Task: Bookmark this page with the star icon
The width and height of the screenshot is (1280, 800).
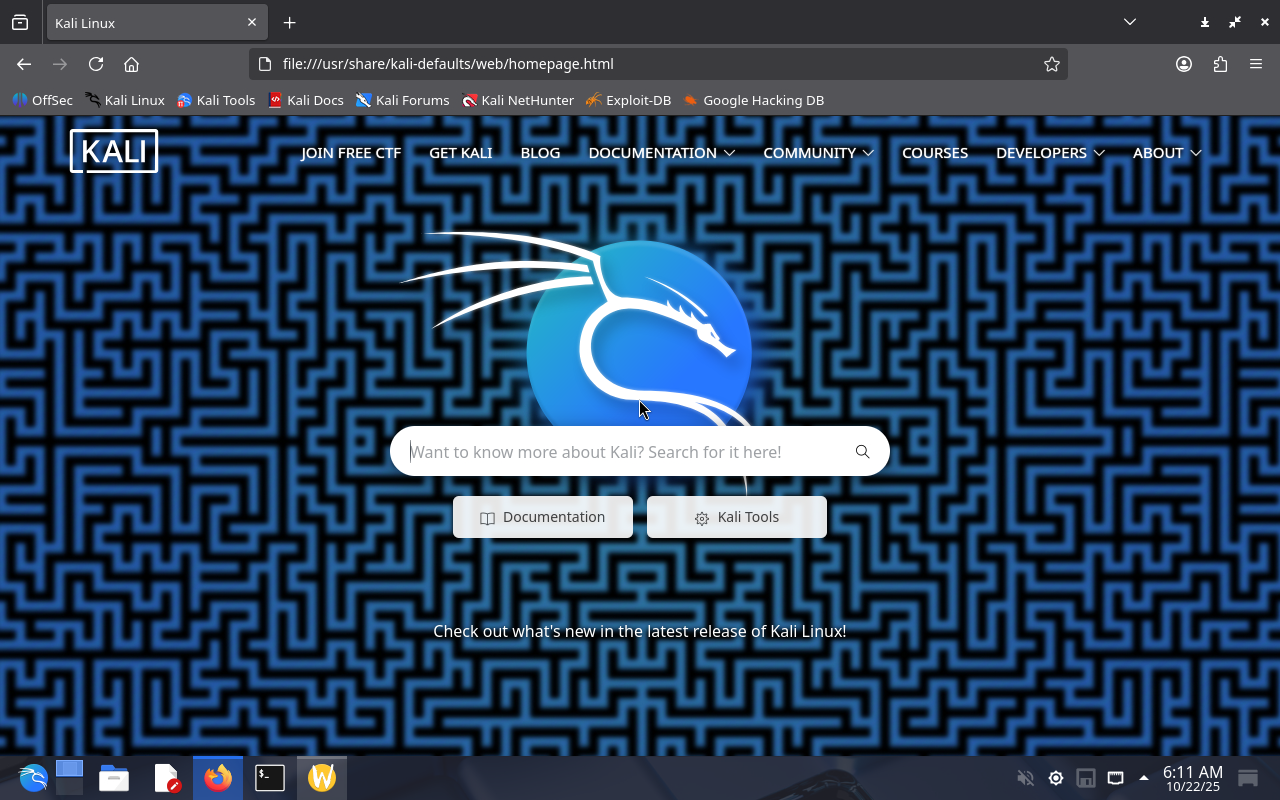Action: [1051, 64]
